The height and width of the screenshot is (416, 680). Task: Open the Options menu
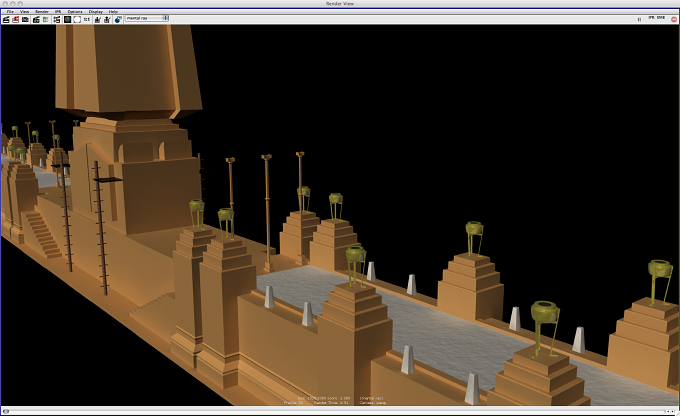75,12
